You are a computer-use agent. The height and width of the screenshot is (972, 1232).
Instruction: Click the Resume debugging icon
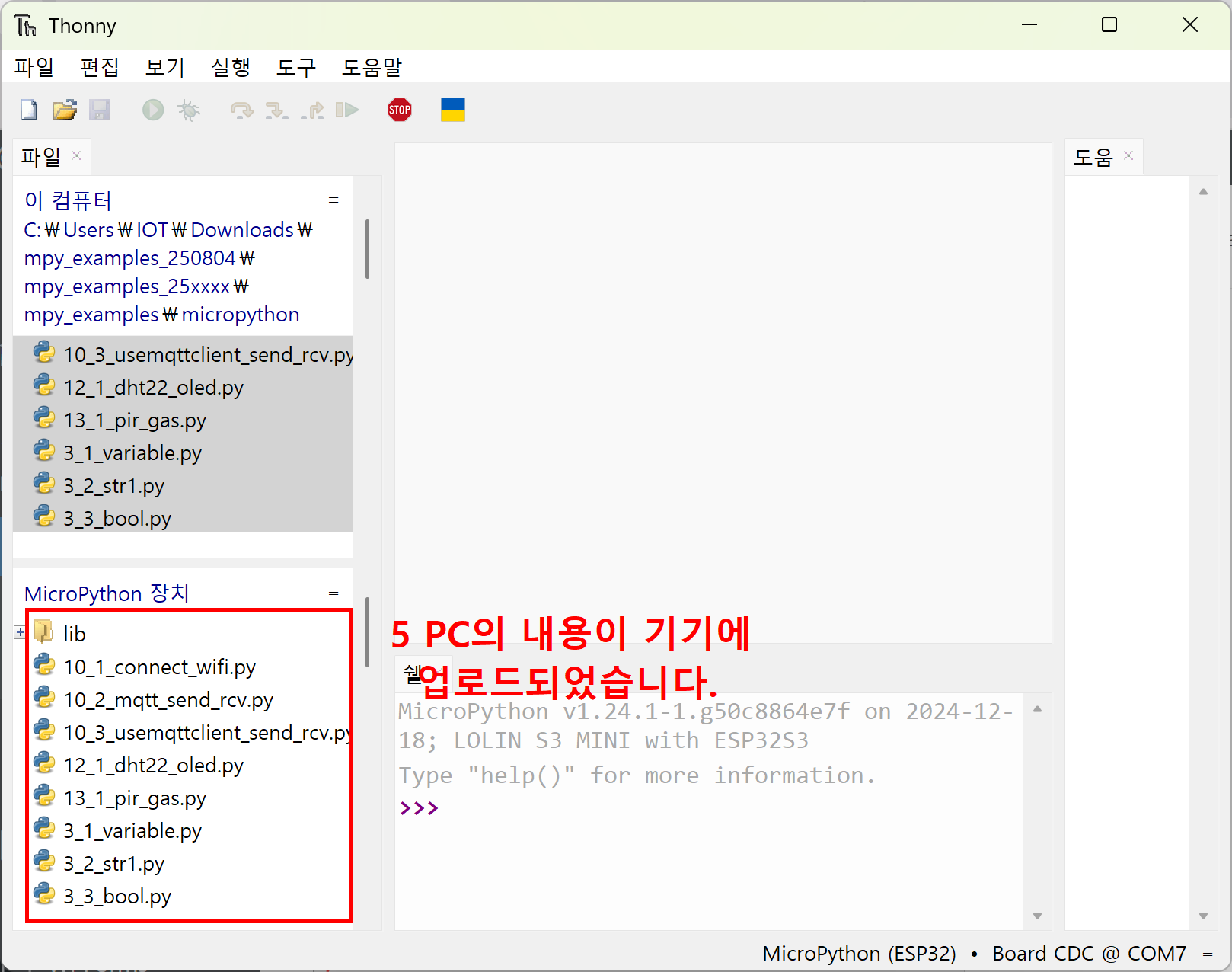click(x=347, y=110)
